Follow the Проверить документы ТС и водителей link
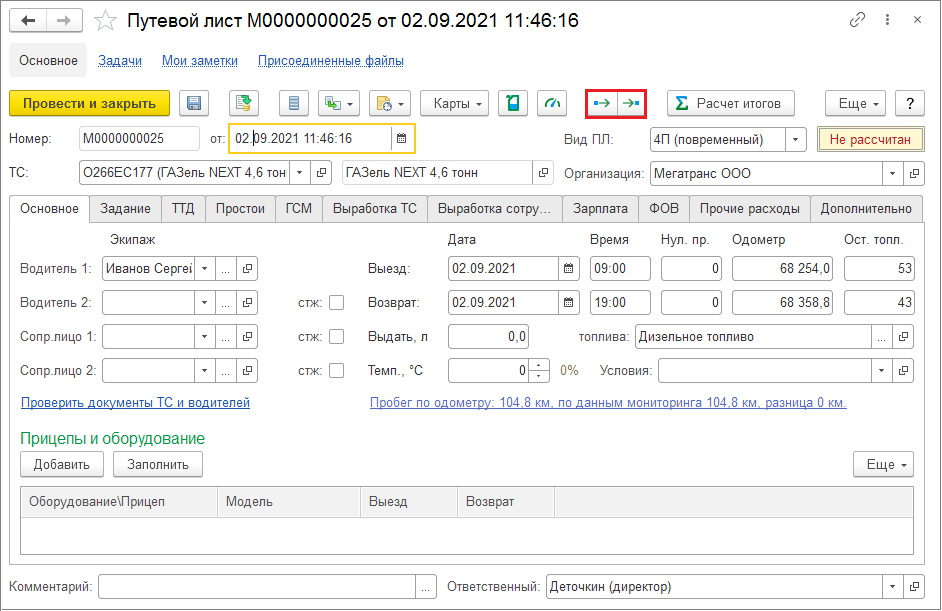This screenshot has width=942, height=611. pos(135,403)
